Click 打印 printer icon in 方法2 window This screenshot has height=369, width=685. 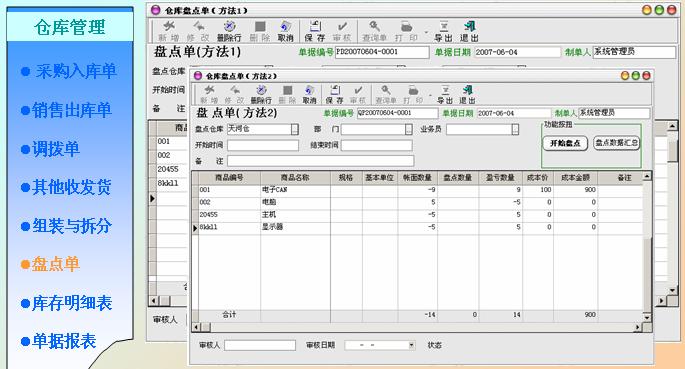(x=413, y=90)
